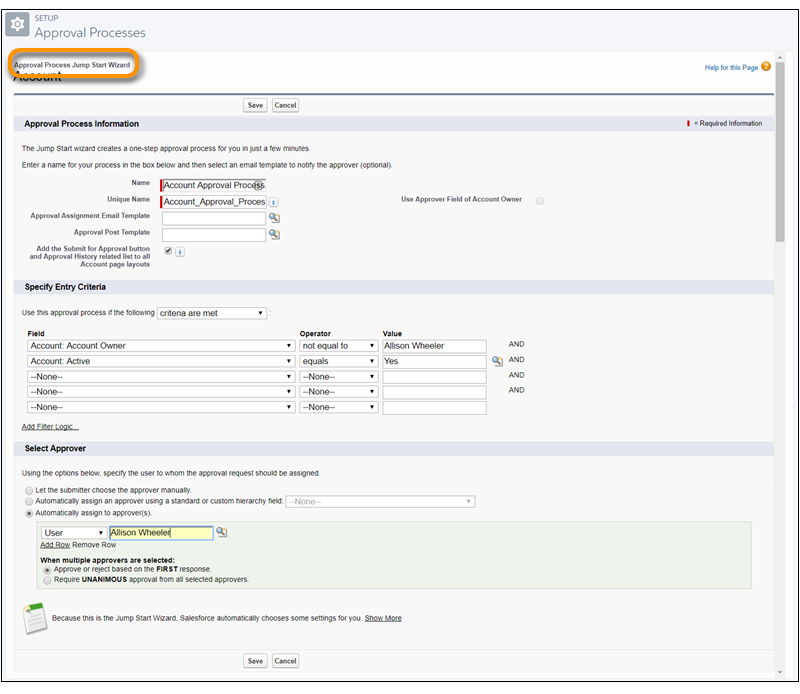
Task: Open the 'not equal to' operator dropdown
Action: point(339,346)
